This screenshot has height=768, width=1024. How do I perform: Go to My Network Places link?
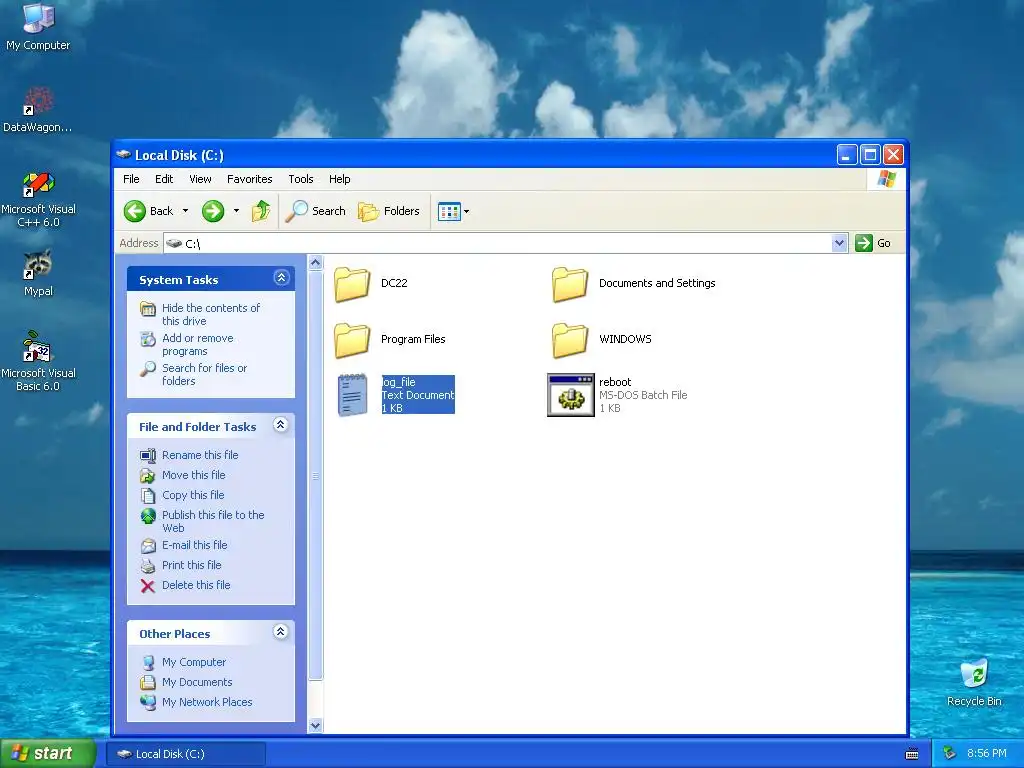pos(207,703)
